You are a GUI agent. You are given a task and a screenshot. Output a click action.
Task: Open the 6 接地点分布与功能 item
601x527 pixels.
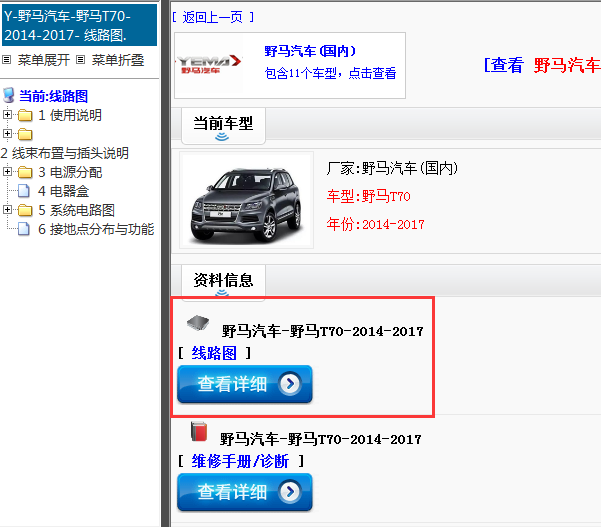pyautogui.click(x=96, y=229)
